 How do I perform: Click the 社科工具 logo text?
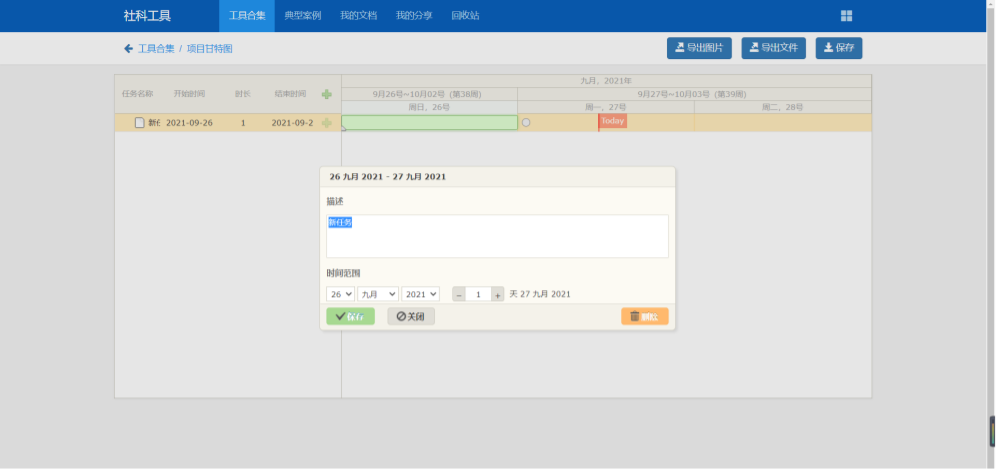(x=147, y=16)
